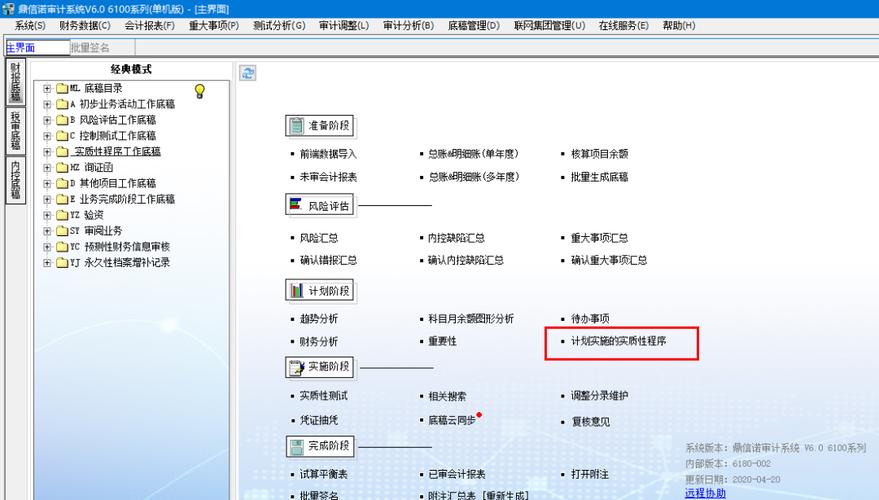This screenshot has height=500, width=879.
Task: Expand the C 控制测试工作底稿 node
Action: tap(47, 136)
